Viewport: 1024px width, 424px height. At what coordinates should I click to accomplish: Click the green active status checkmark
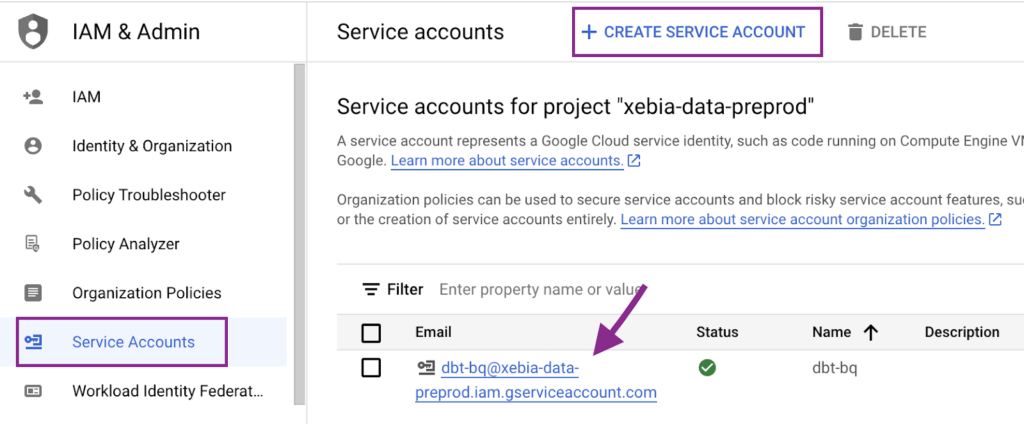(x=707, y=368)
